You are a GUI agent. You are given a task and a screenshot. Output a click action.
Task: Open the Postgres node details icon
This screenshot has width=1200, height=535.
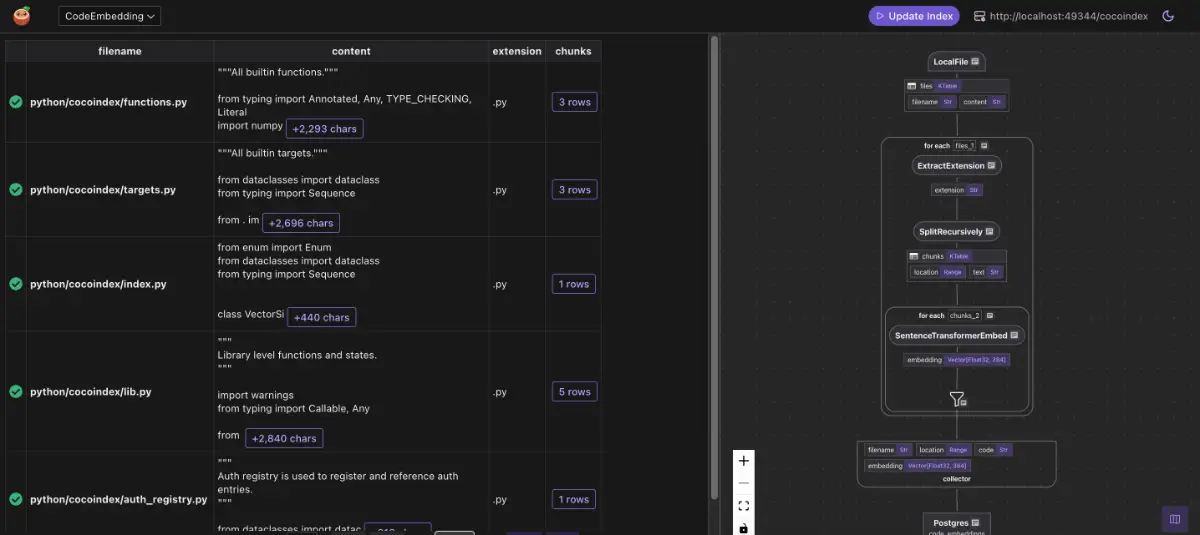[x=976, y=522]
